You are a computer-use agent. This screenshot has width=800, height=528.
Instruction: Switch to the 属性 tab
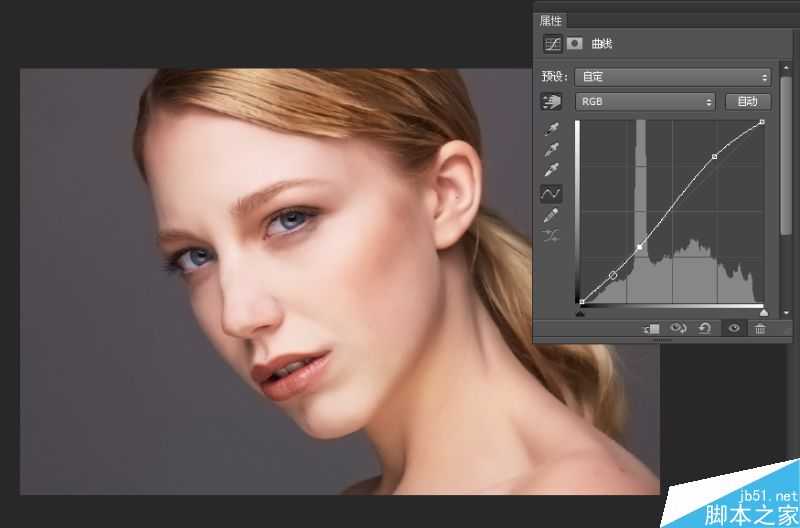551,20
